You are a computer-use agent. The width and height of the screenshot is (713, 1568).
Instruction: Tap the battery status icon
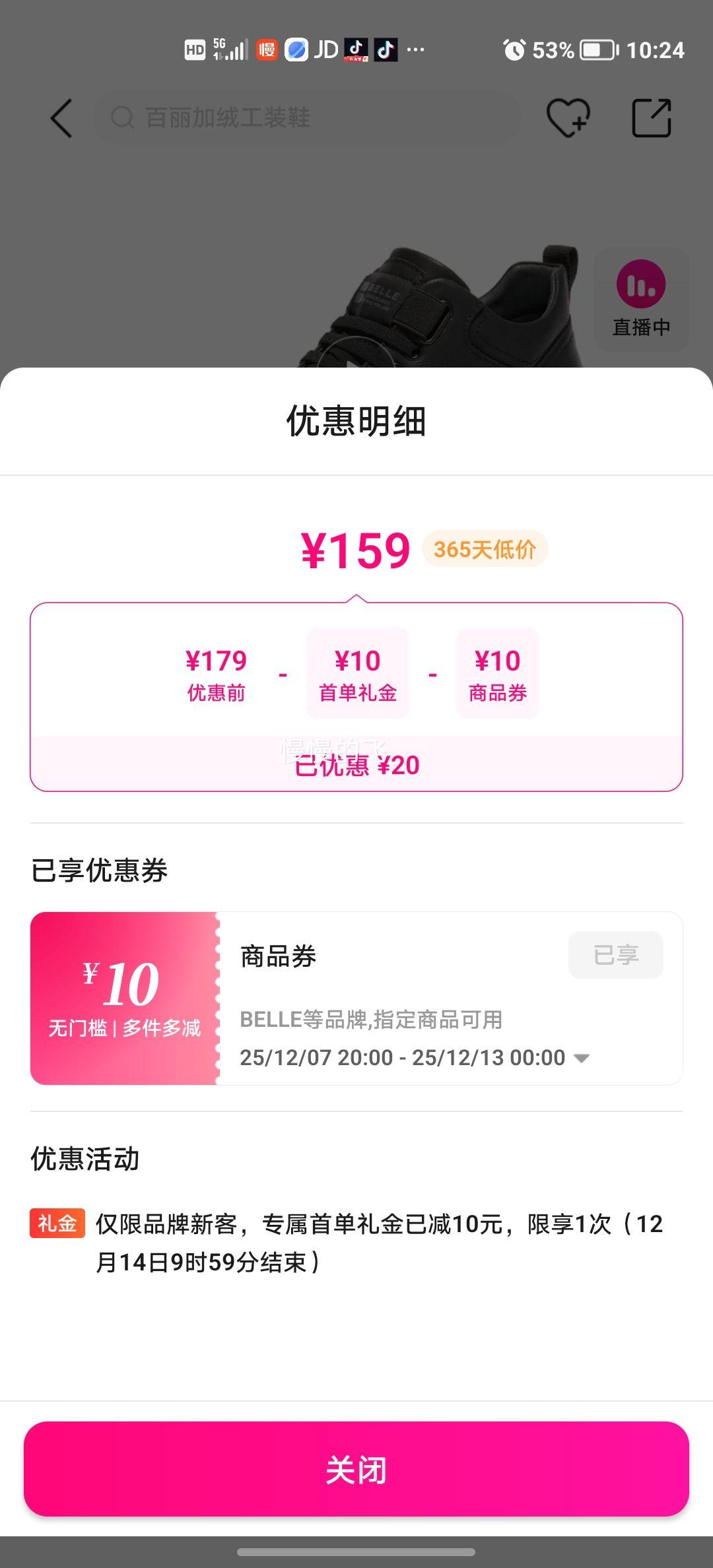pyautogui.click(x=599, y=50)
